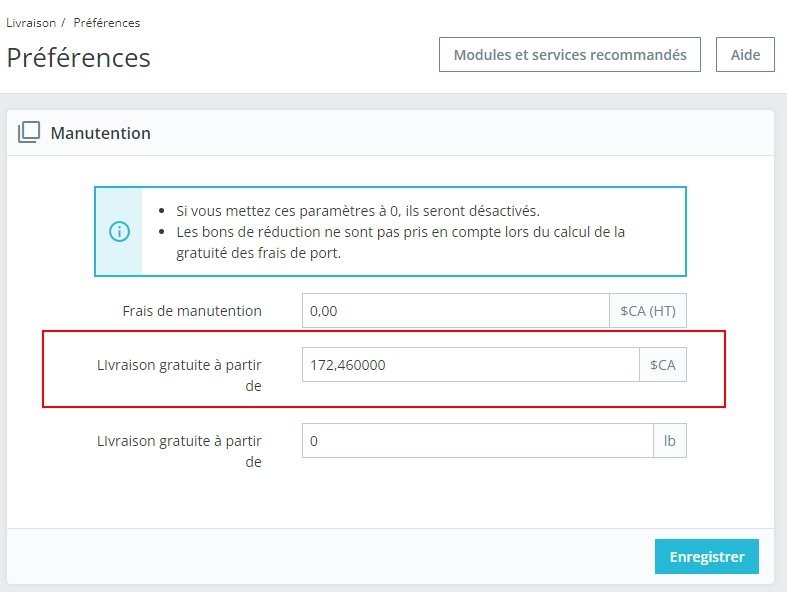Viewport: 787px width, 592px height.
Task: Focus the Frais de manutention input field
Action: [x=455, y=311]
